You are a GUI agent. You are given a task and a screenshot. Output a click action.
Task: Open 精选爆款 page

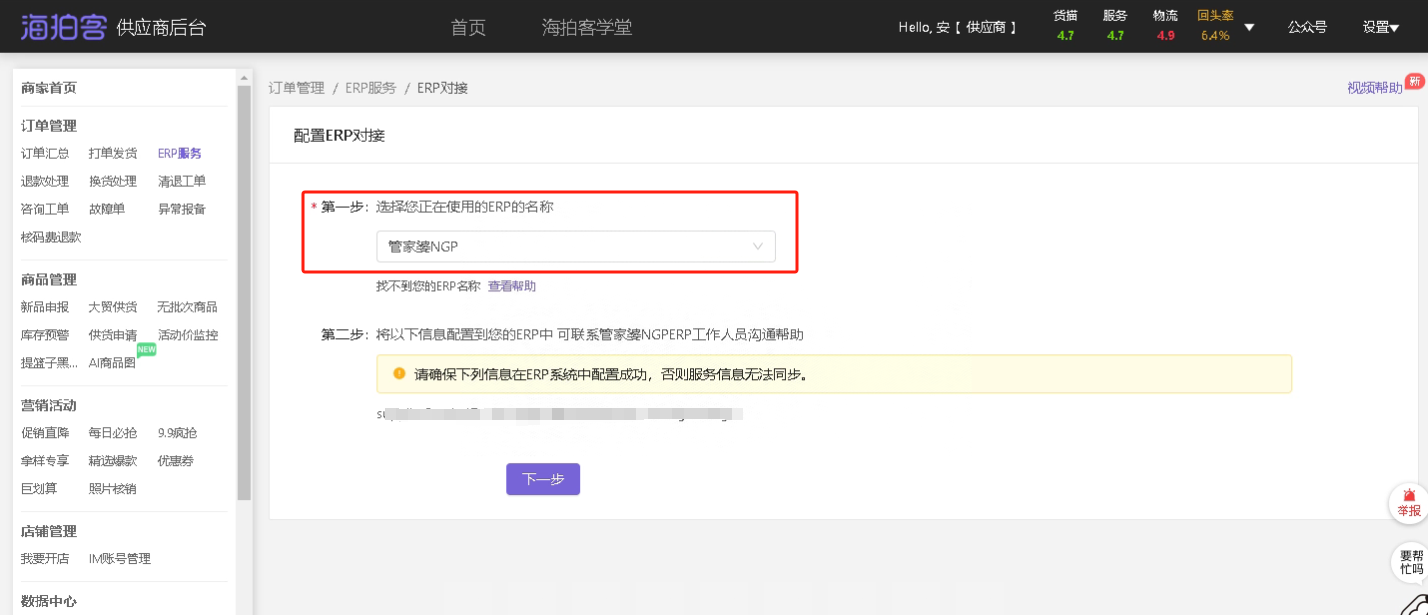tap(113, 461)
